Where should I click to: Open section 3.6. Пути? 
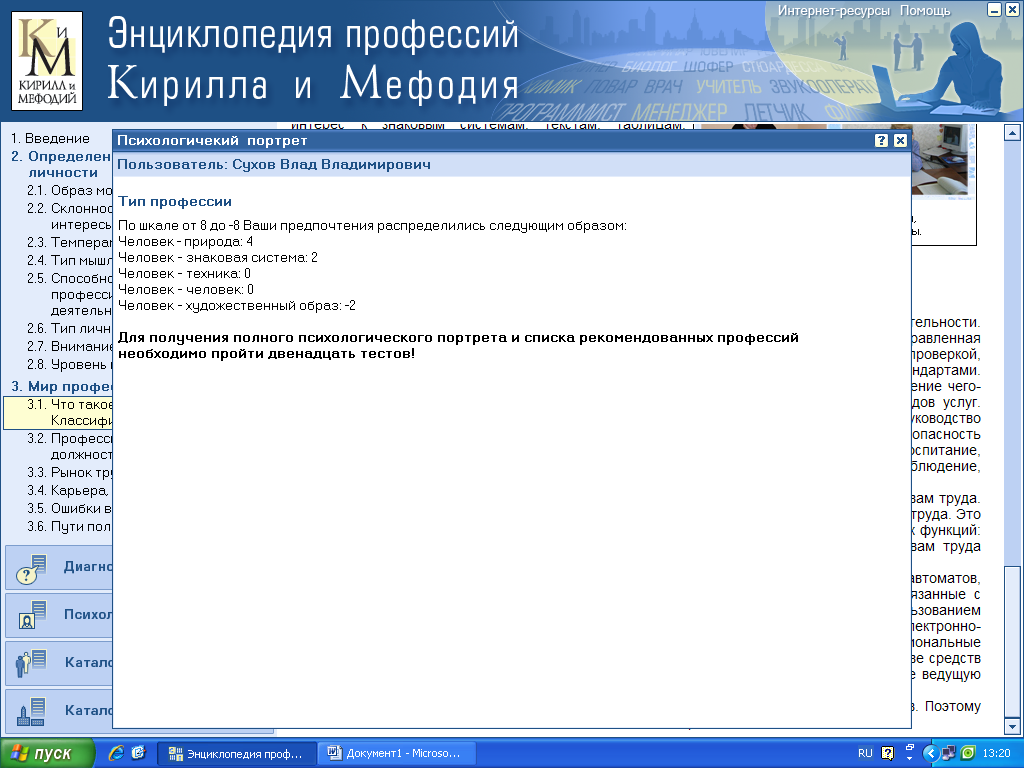(x=69, y=526)
